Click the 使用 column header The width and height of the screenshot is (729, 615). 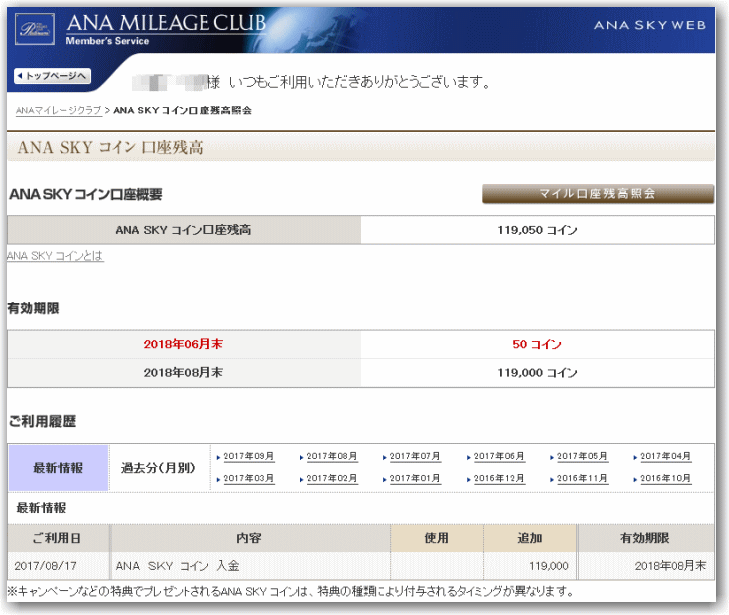pos(437,538)
